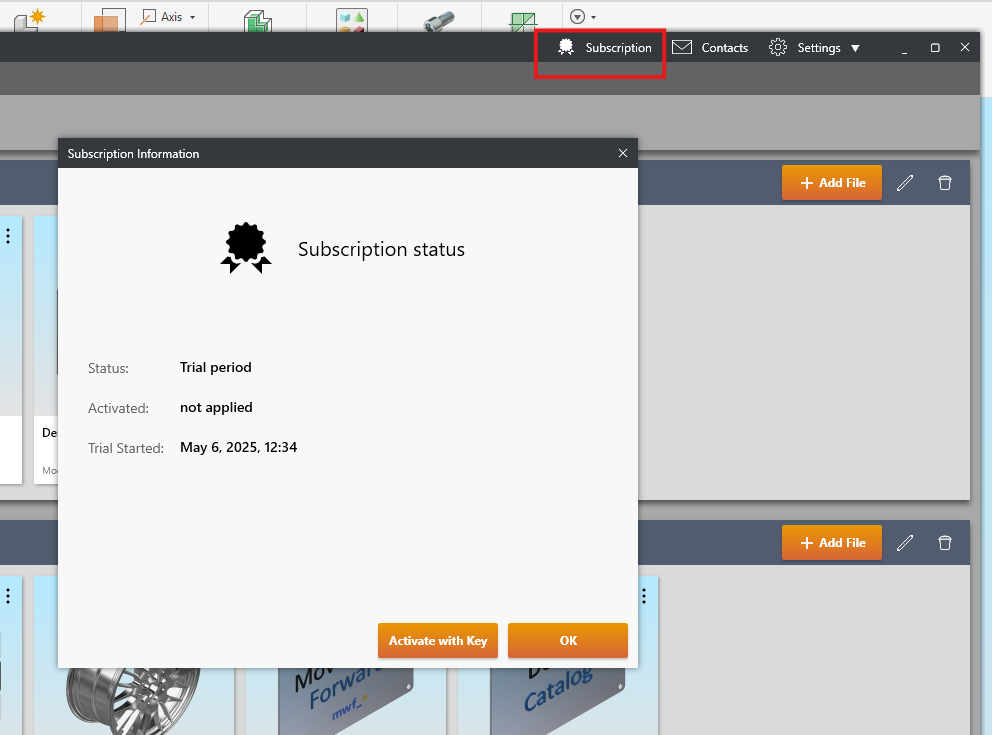Click the Add File button in upper section
This screenshot has width=992, height=735.
point(832,183)
